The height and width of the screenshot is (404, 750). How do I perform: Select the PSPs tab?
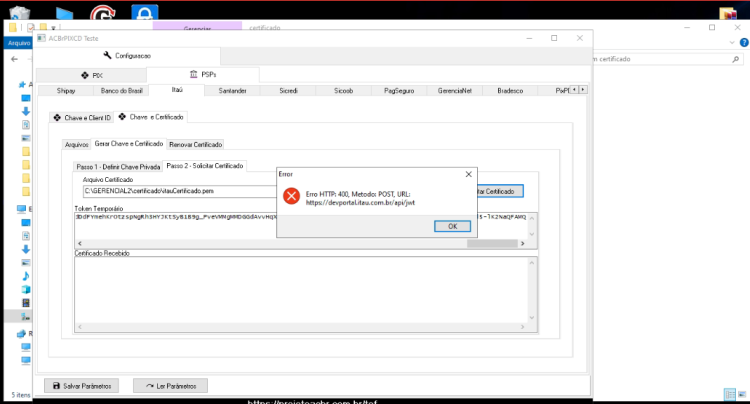click(203, 75)
